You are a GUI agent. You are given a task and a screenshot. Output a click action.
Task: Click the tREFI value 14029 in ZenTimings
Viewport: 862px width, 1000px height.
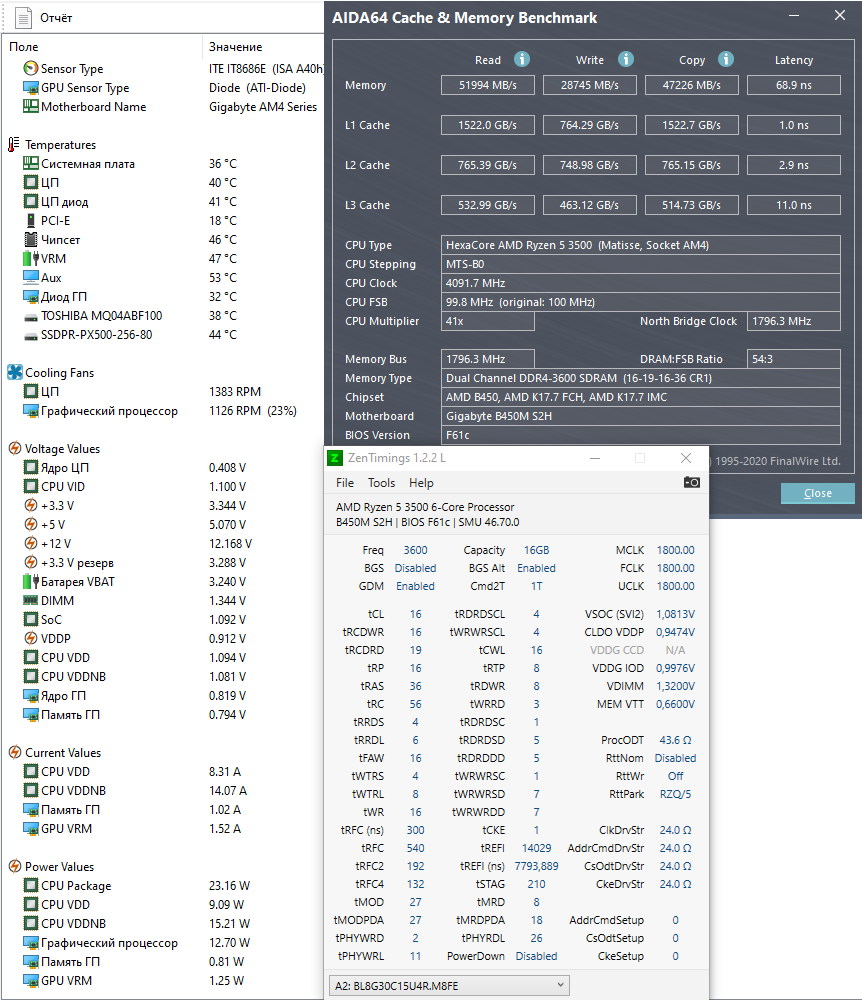(536, 848)
